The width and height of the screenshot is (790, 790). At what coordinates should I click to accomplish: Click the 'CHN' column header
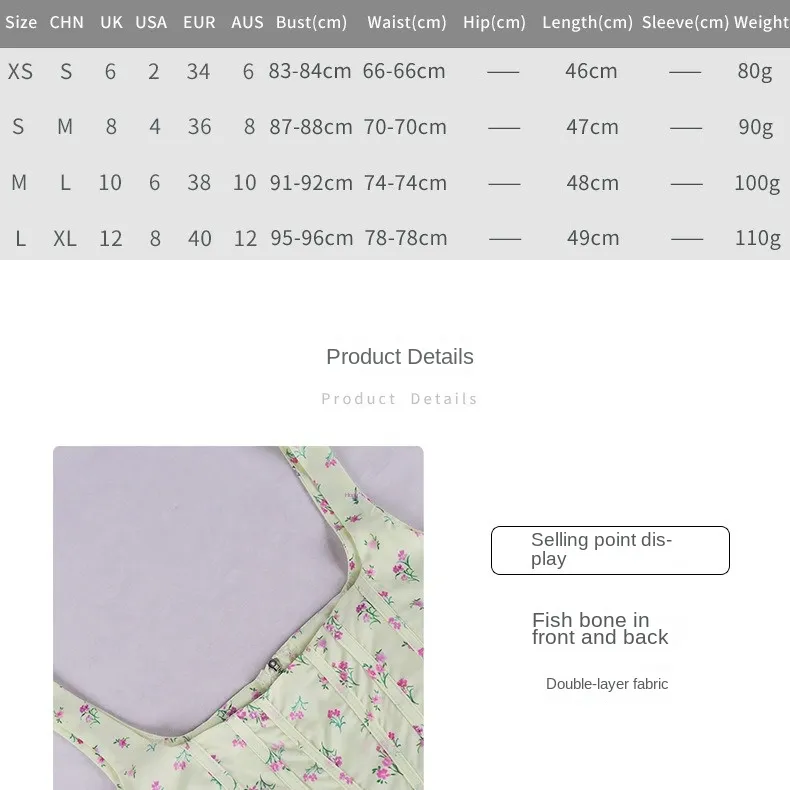click(67, 22)
